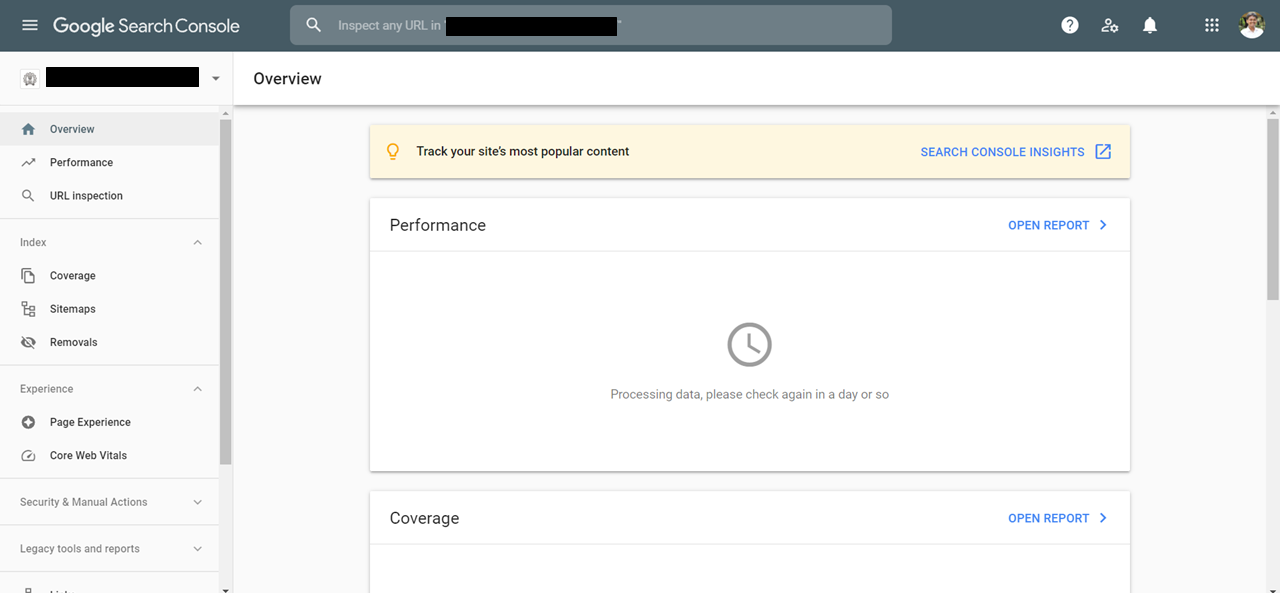The width and height of the screenshot is (1280, 593).
Task: Open the notifications bell
Action: (x=1150, y=25)
